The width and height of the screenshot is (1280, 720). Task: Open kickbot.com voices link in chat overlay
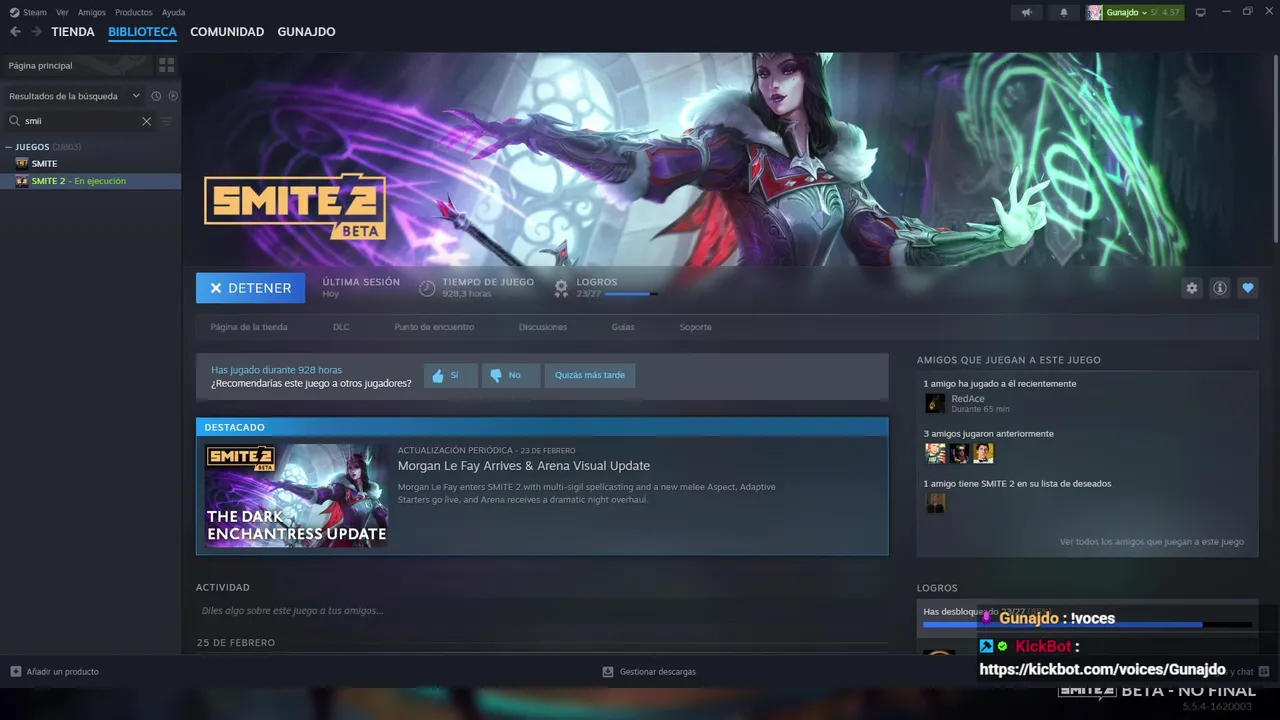pos(1102,670)
